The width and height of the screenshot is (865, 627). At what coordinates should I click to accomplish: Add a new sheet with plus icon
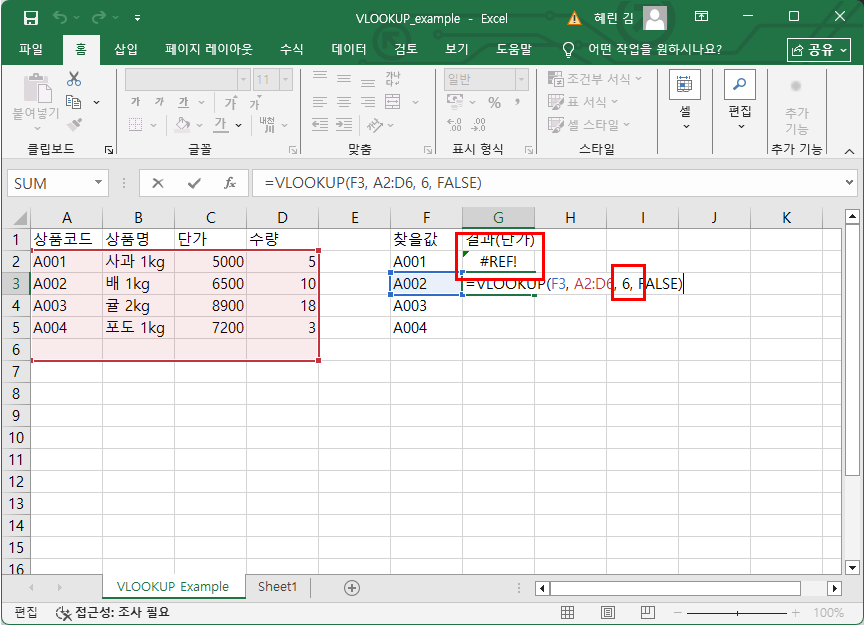click(x=352, y=587)
